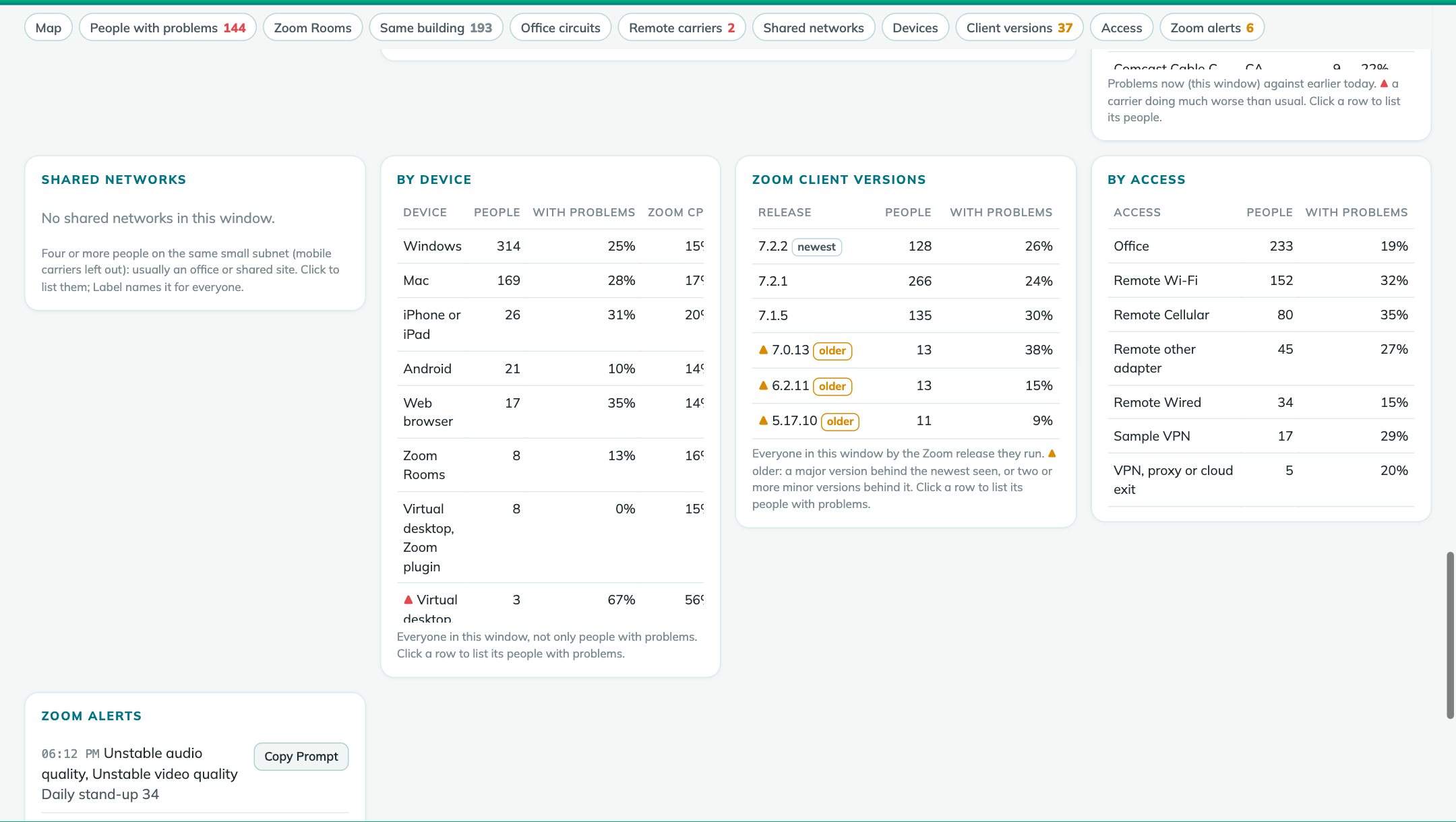Open Remote carriers 2 section
The image size is (1456, 822).
point(681,28)
